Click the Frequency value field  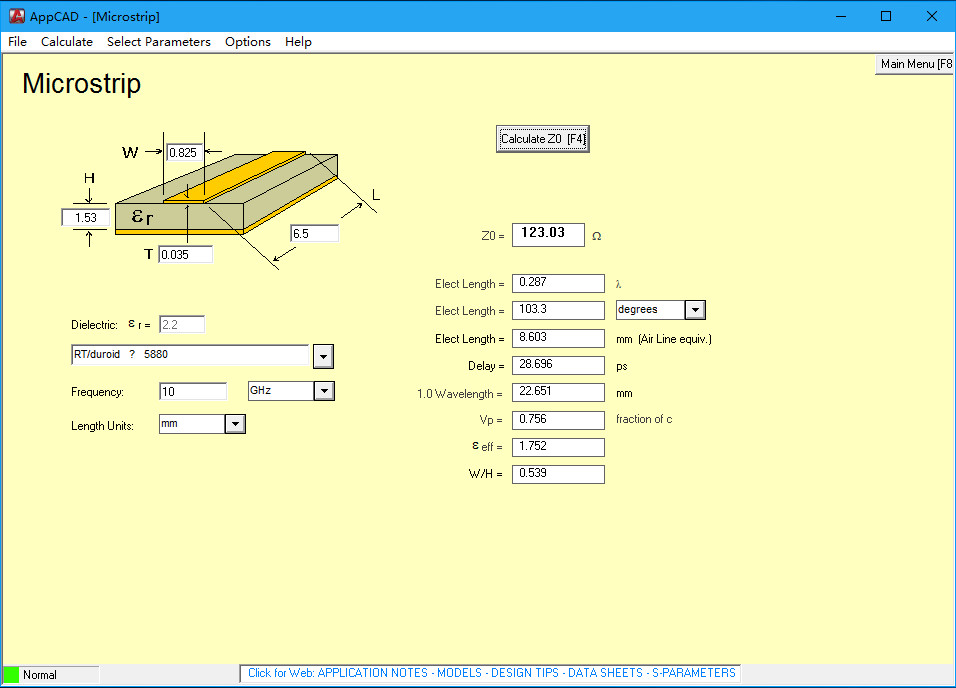tap(193, 391)
